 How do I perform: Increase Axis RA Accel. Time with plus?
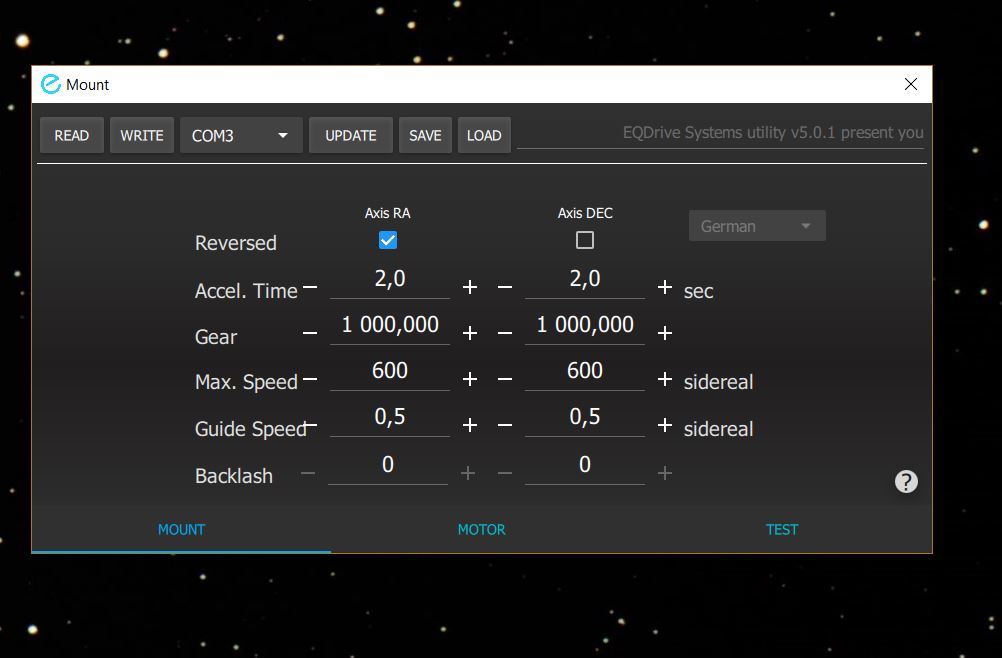click(470, 287)
